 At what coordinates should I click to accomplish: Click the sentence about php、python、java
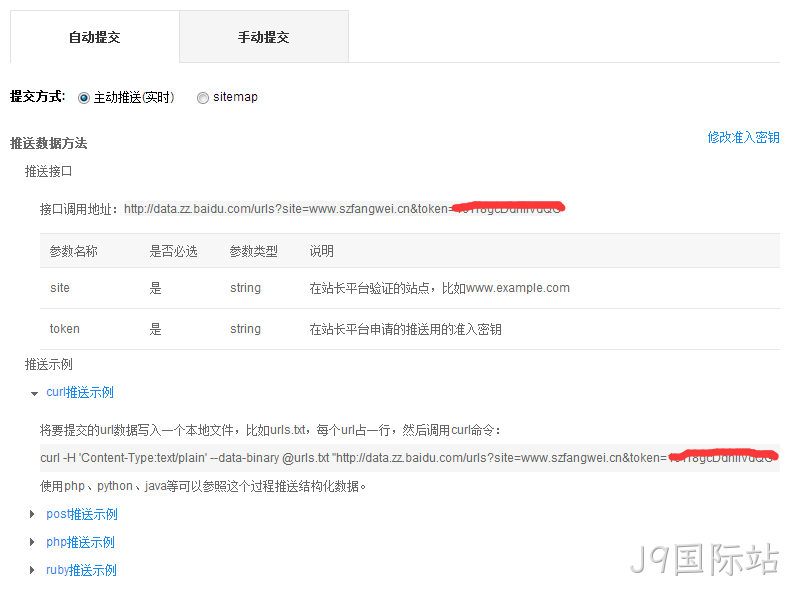pos(203,486)
